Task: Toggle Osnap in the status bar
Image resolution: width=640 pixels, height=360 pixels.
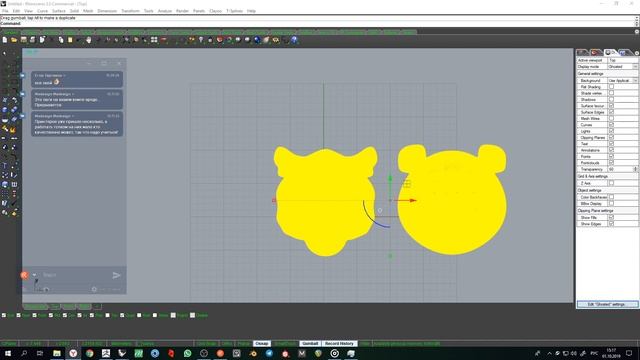Action: coord(262,344)
